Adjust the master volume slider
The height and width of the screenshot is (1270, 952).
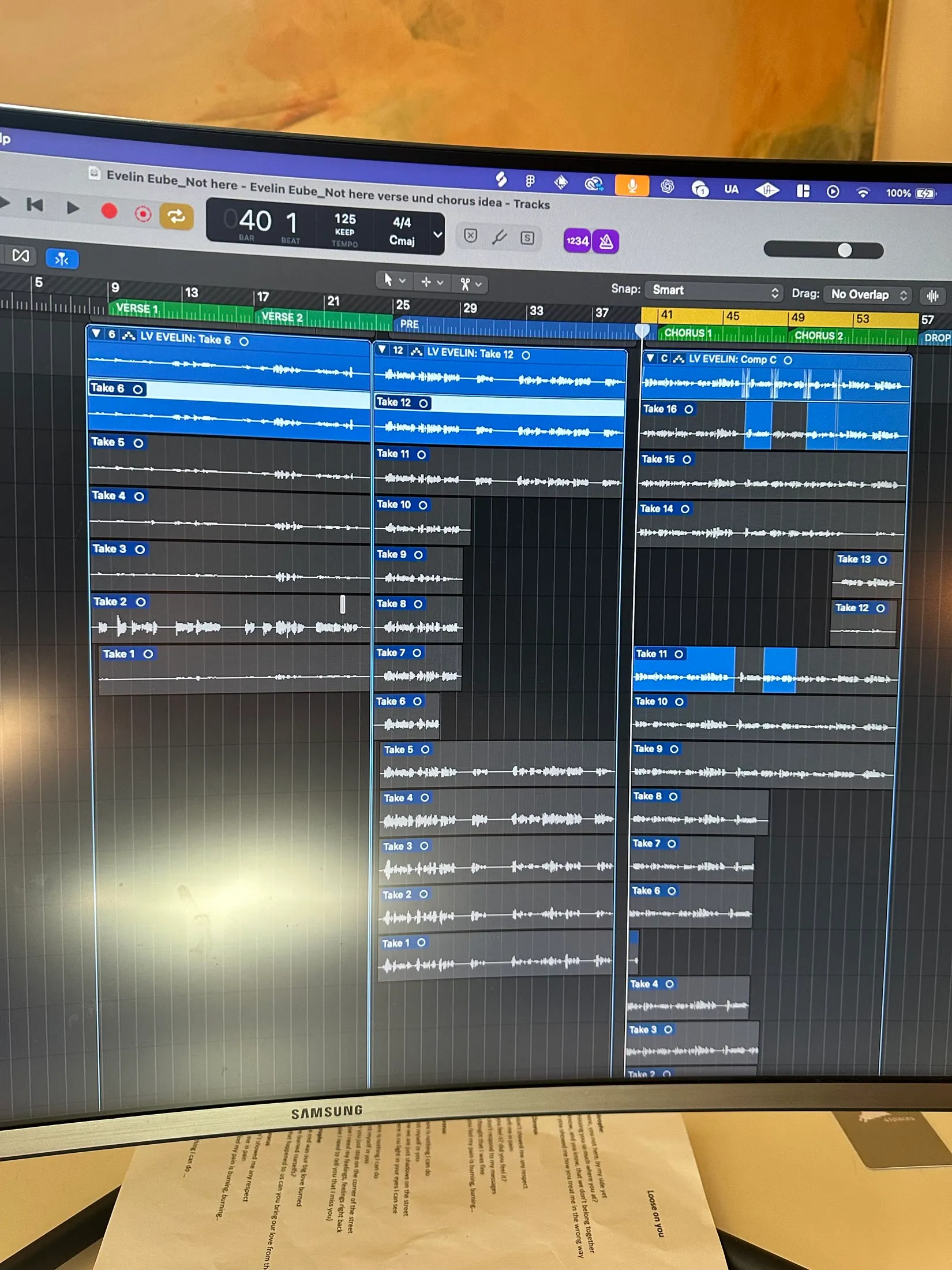(823, 250)
